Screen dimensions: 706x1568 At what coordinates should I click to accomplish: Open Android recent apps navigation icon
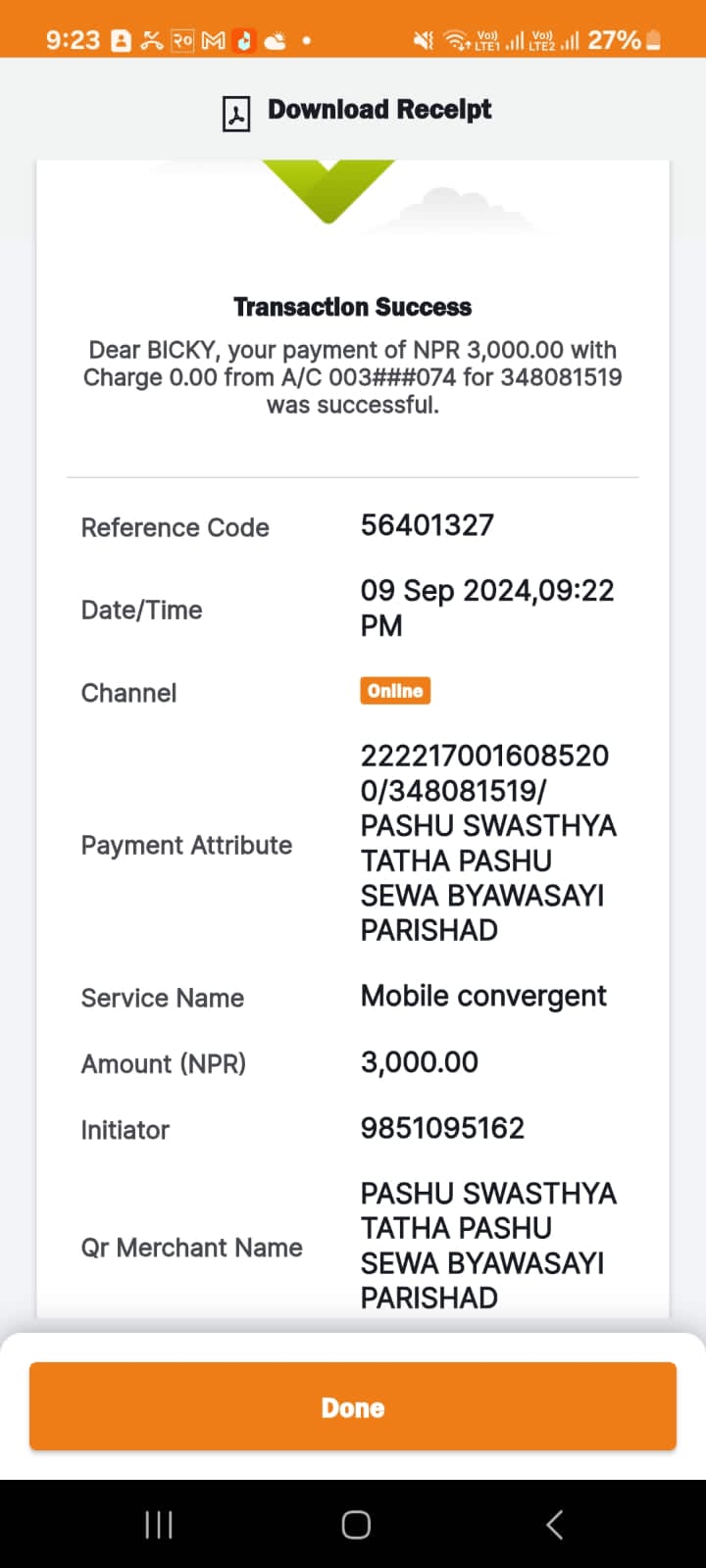158,1524
